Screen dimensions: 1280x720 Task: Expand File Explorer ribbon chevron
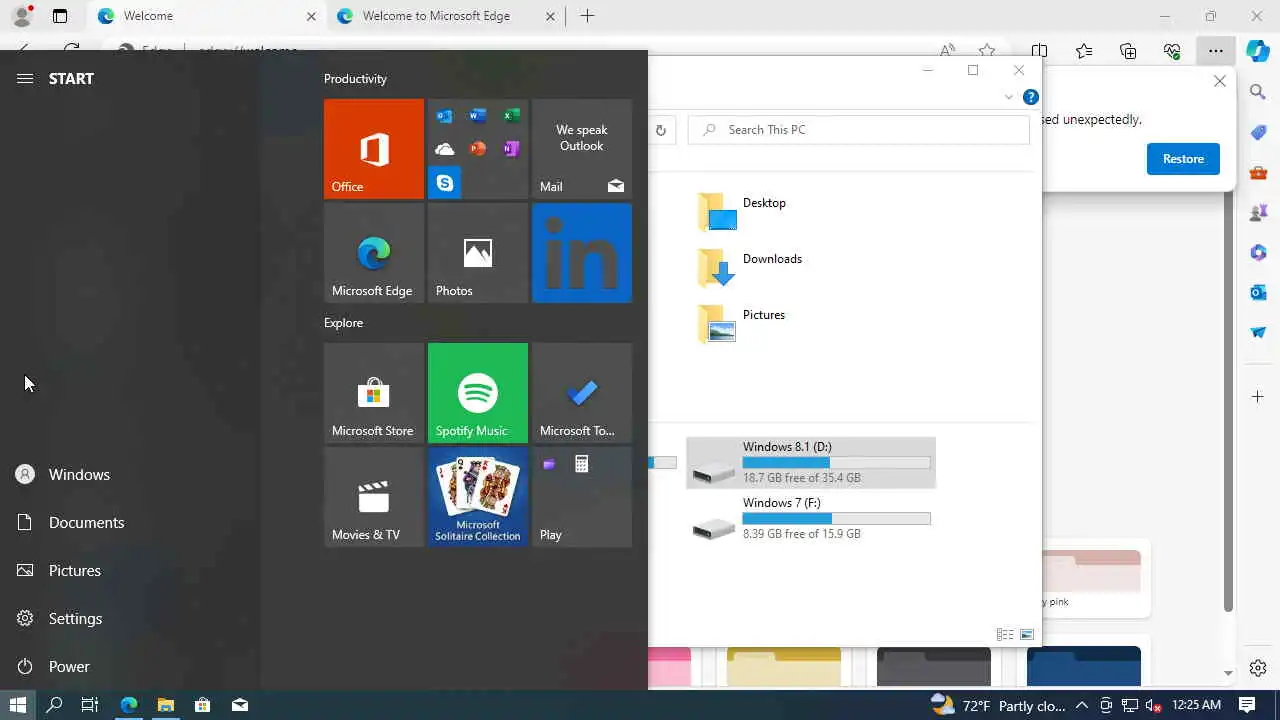click(1008, 97)
